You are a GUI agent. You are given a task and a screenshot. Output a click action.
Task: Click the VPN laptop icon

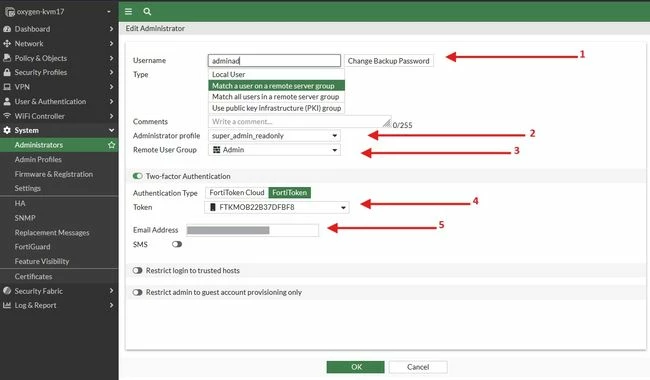[x=7, y=87]
